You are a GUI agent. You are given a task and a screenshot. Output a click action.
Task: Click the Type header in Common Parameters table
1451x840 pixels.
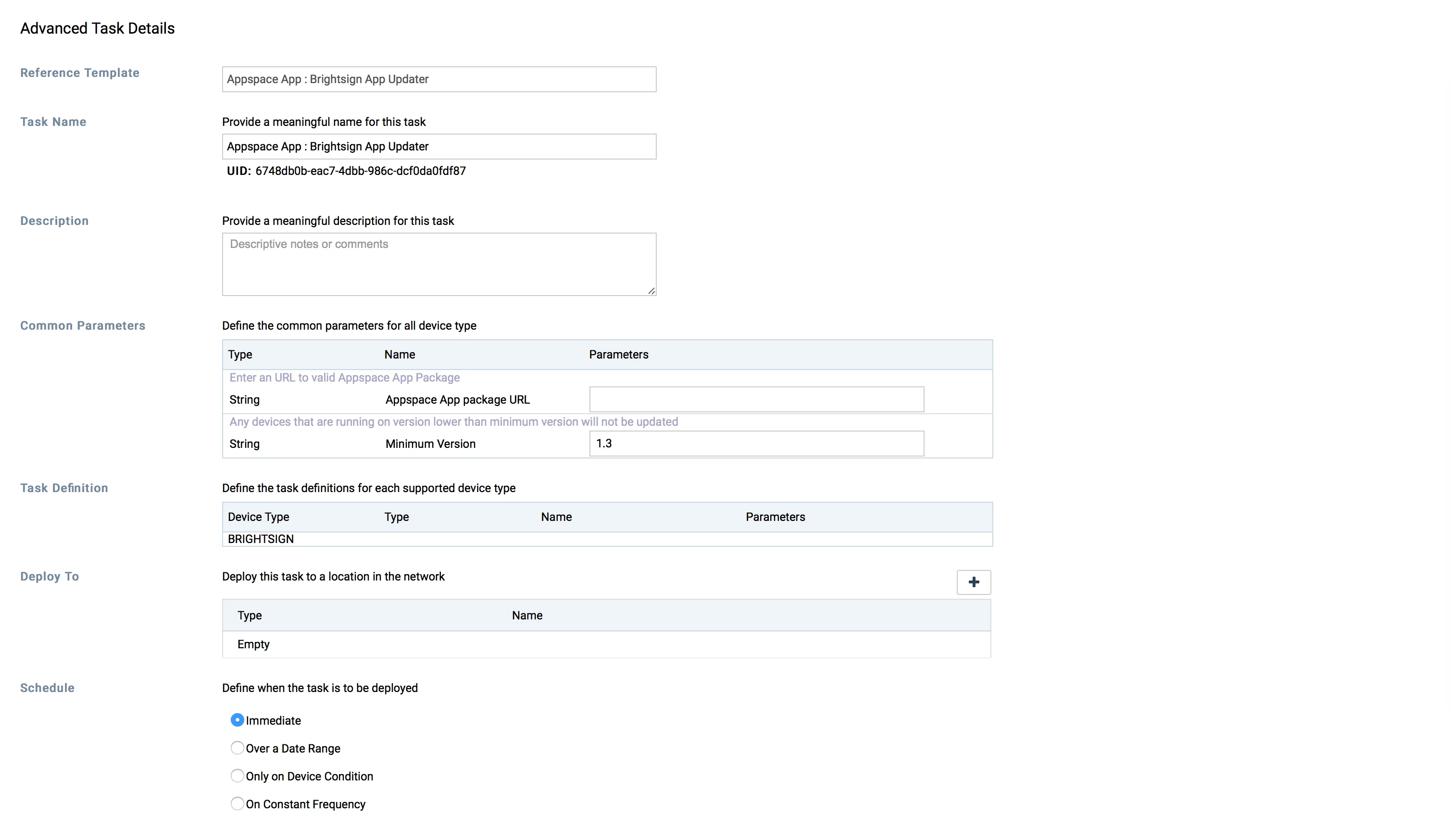(240, 355)
